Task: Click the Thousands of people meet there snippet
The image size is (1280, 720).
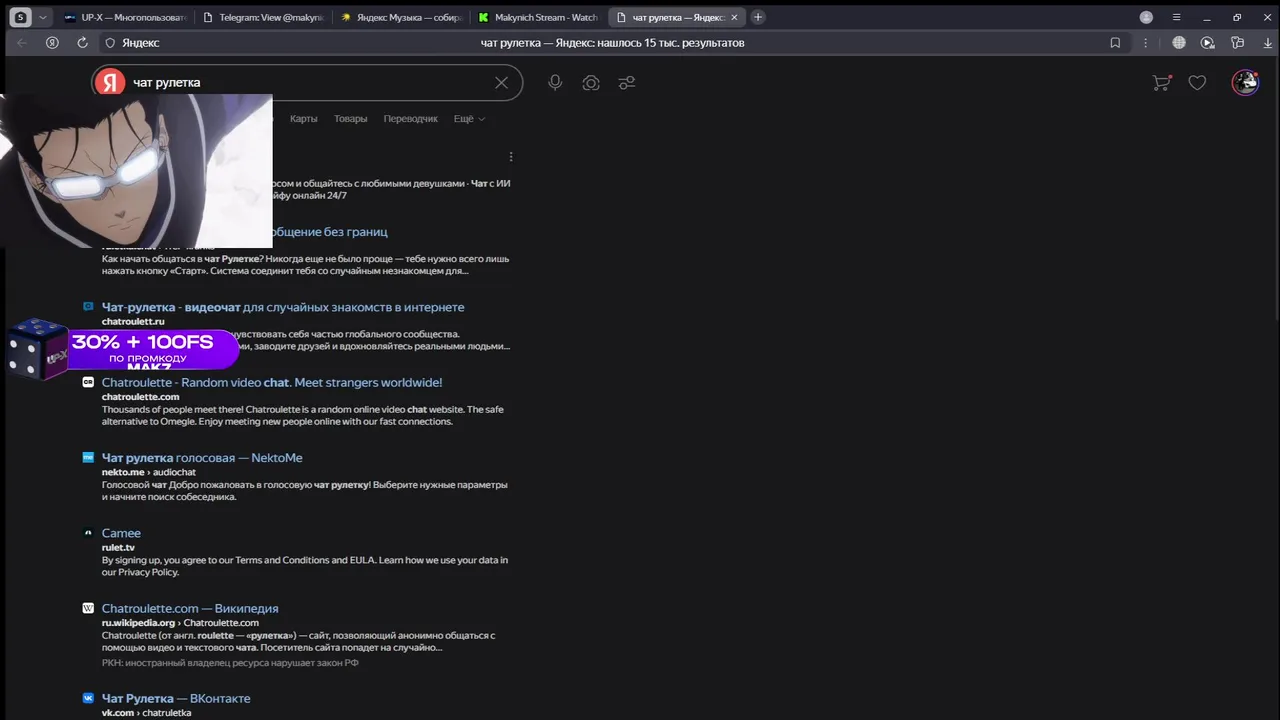Action: pos(303,415)
